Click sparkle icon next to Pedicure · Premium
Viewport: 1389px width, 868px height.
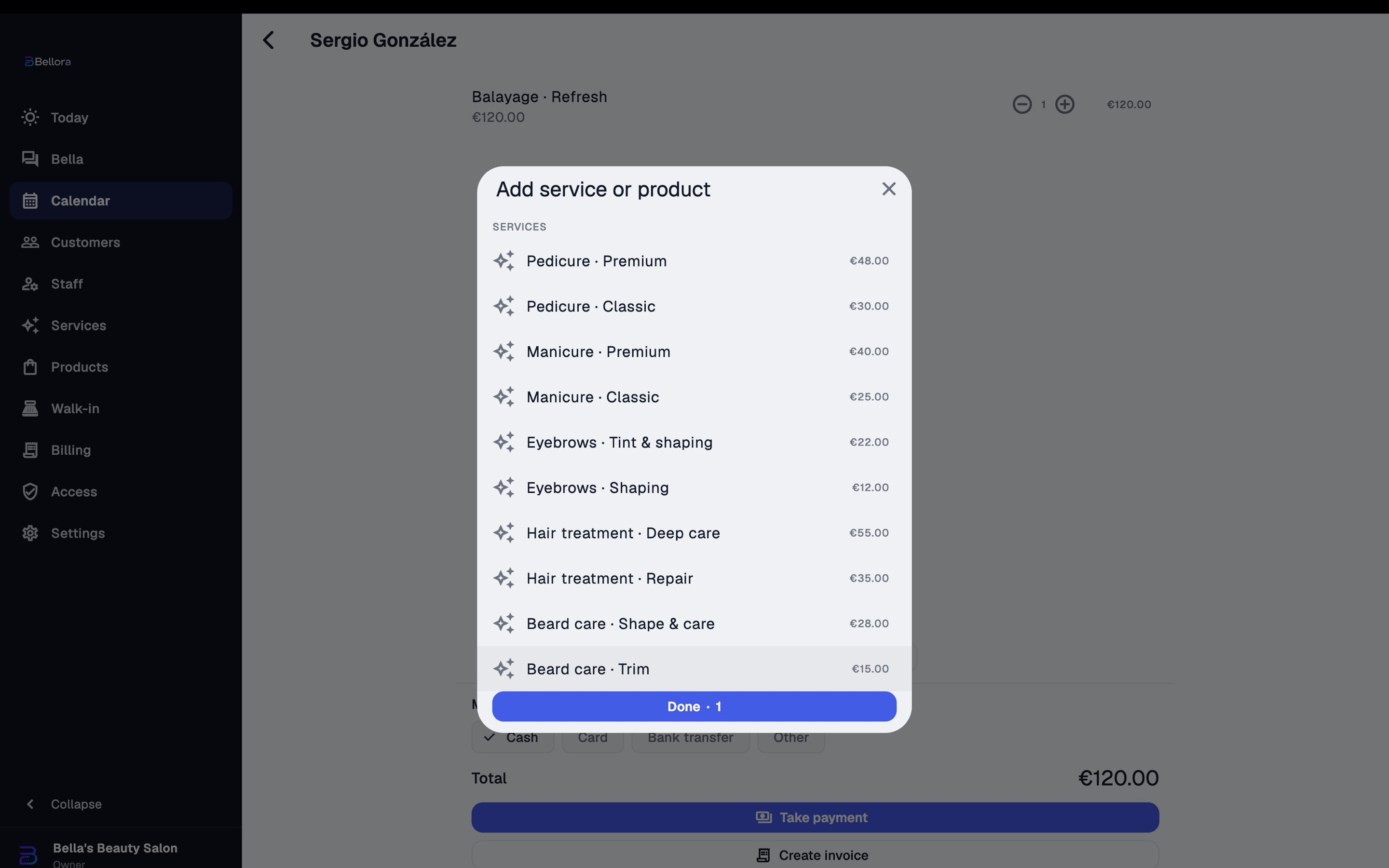504,260
